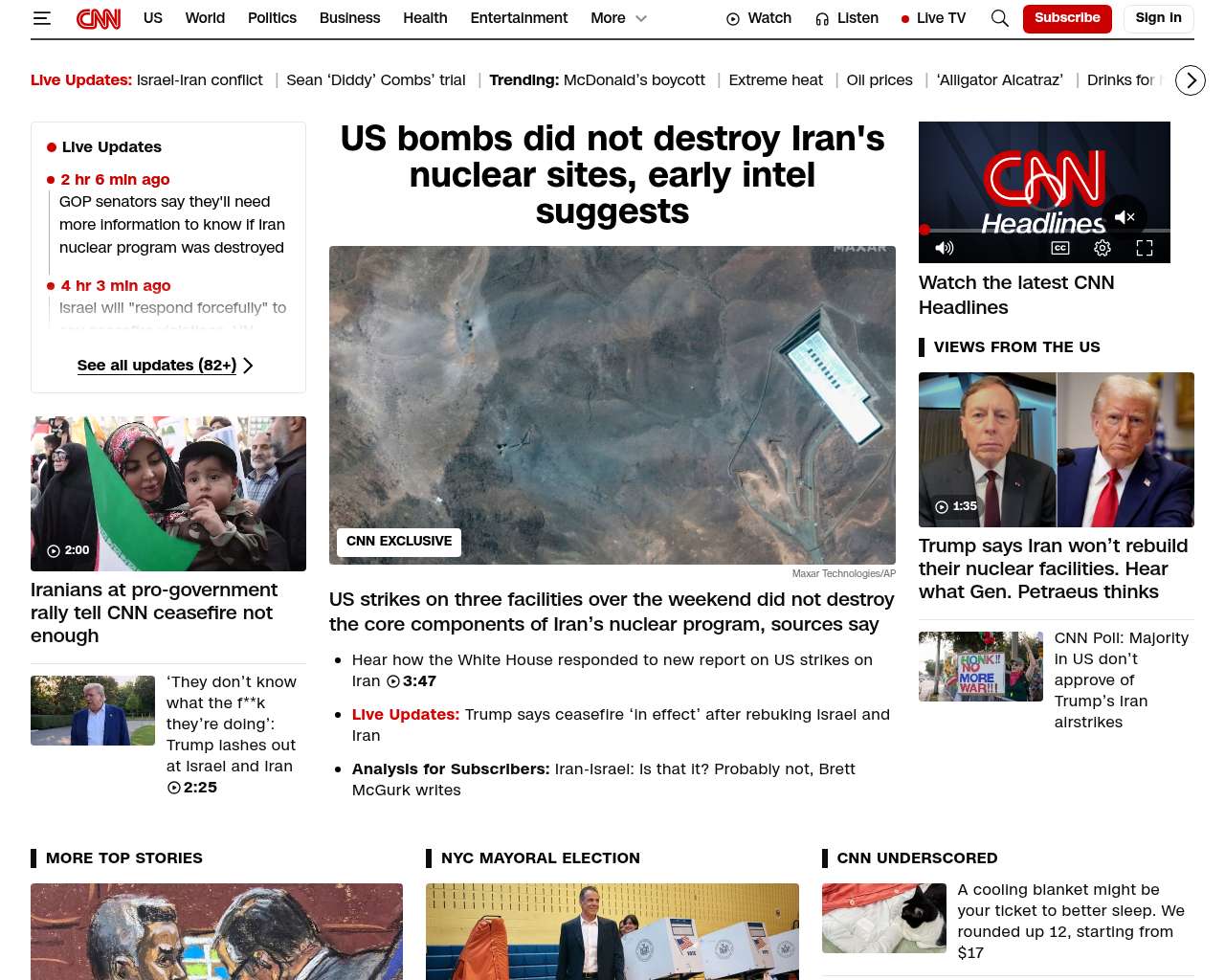The height and width of the screenshot is (980, 1225).
Task: Click the MORE TOP STORIES heading
Action: point(124,858)
